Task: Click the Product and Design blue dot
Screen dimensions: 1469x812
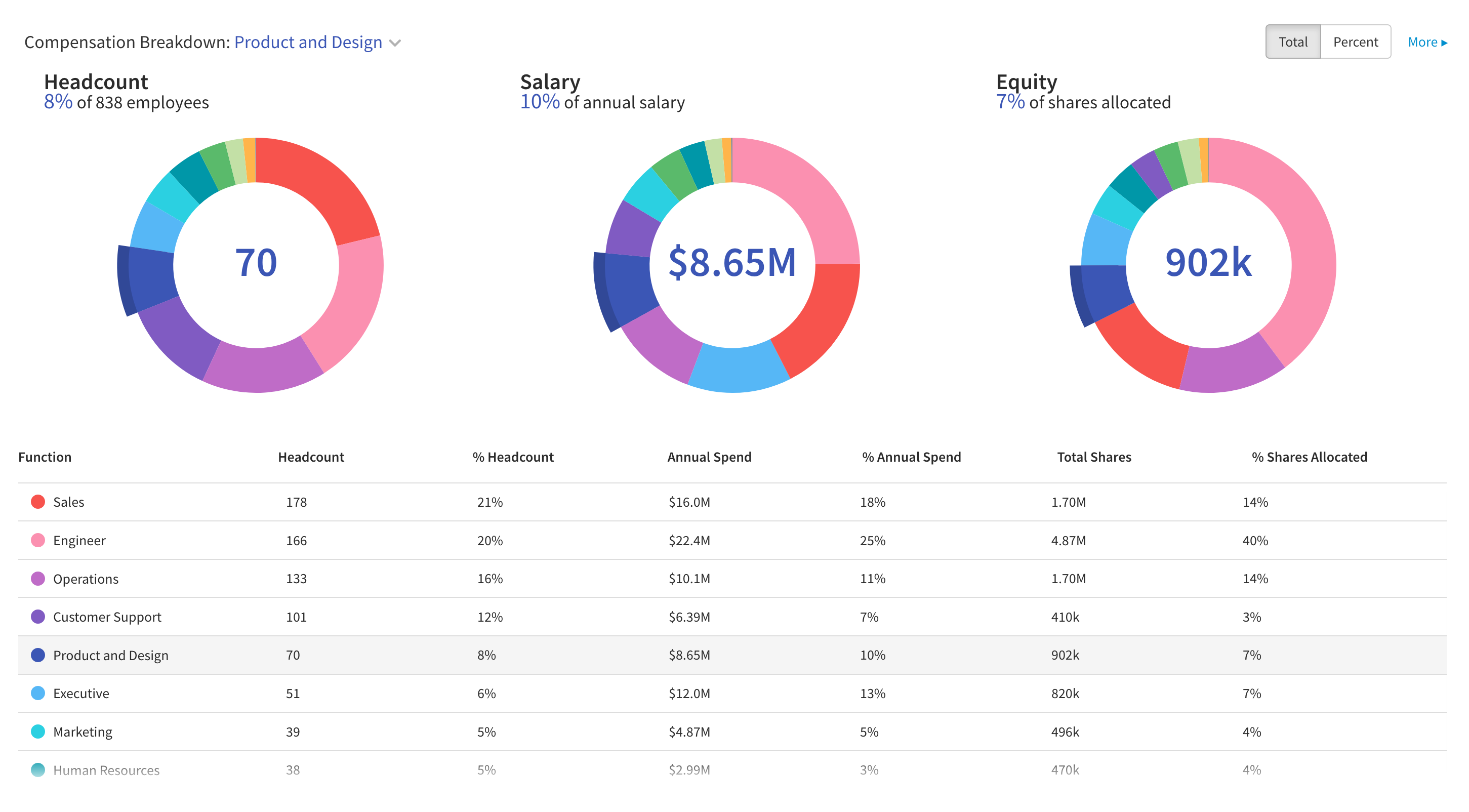Action: 37,655
